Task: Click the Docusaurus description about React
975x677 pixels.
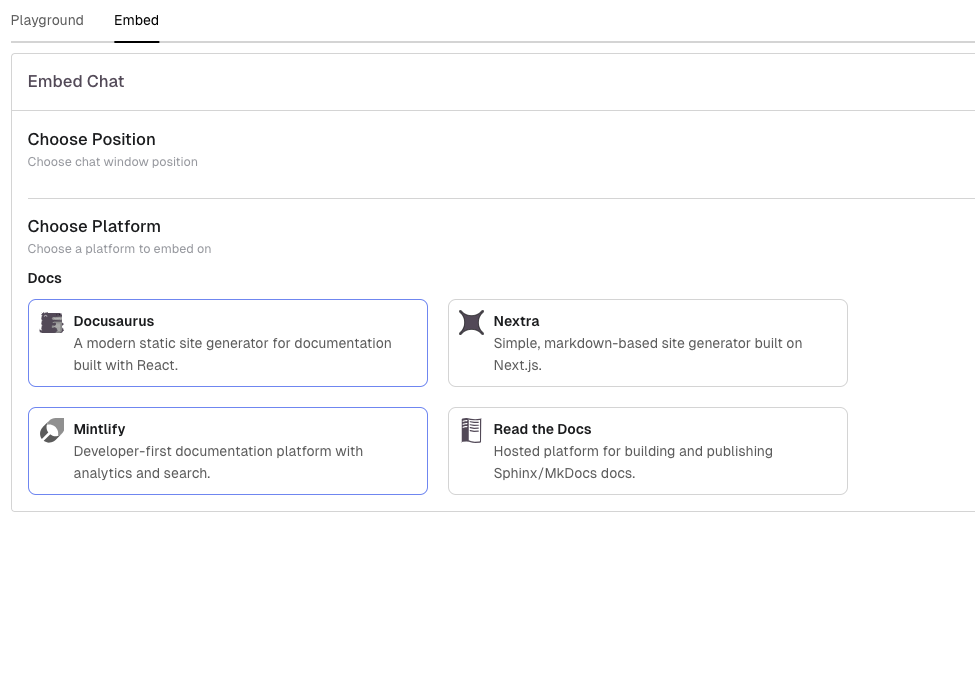Action: [x=232, y=354]
